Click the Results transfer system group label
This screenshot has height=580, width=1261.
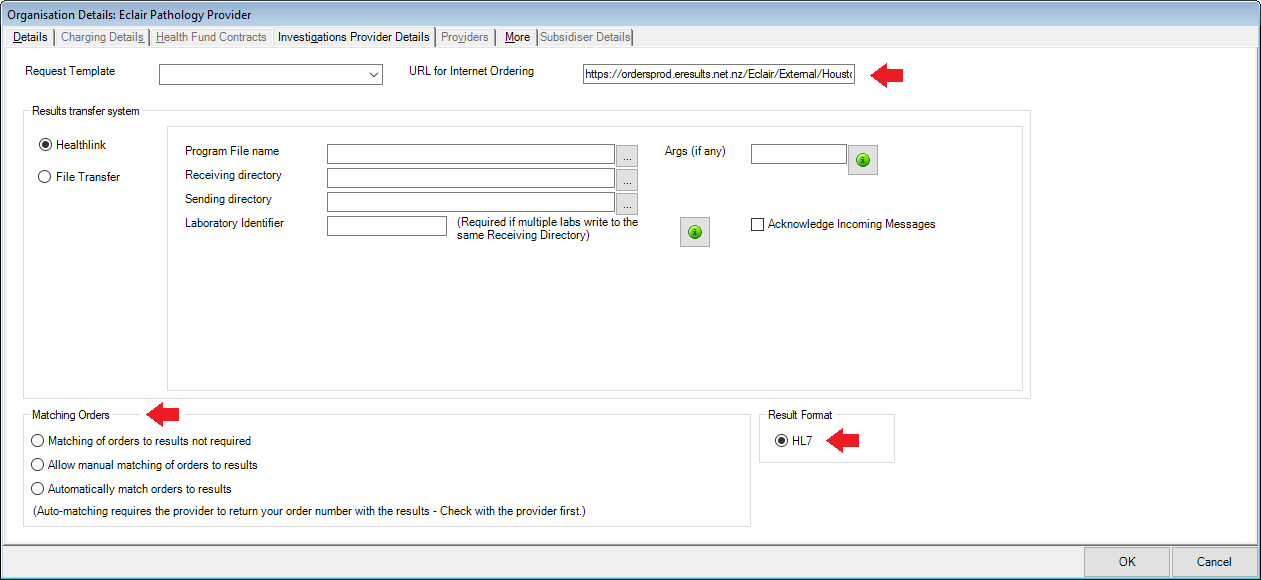(x=86, y=111)
